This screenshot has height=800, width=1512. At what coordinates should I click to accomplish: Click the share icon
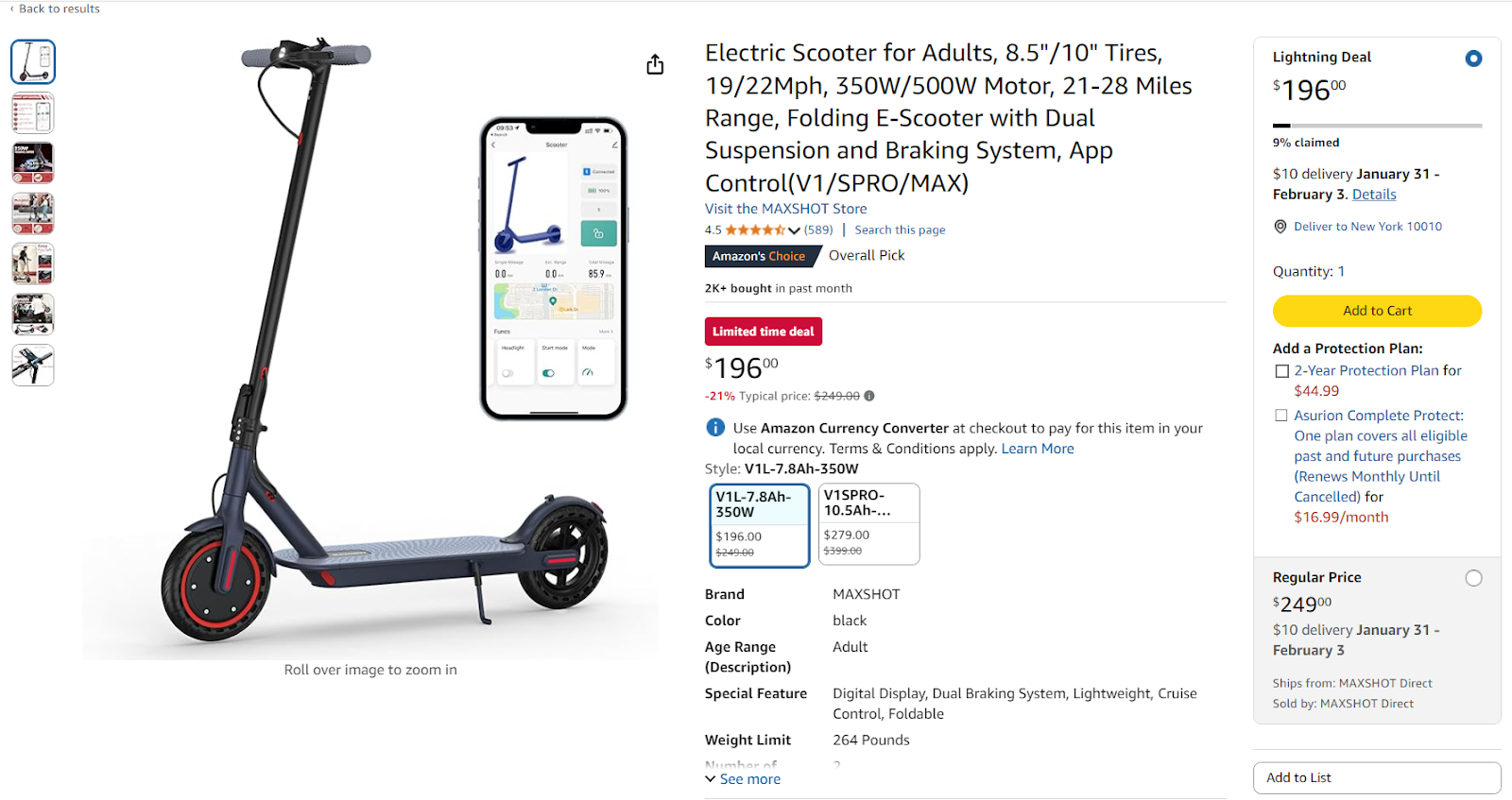coord(655,64)
